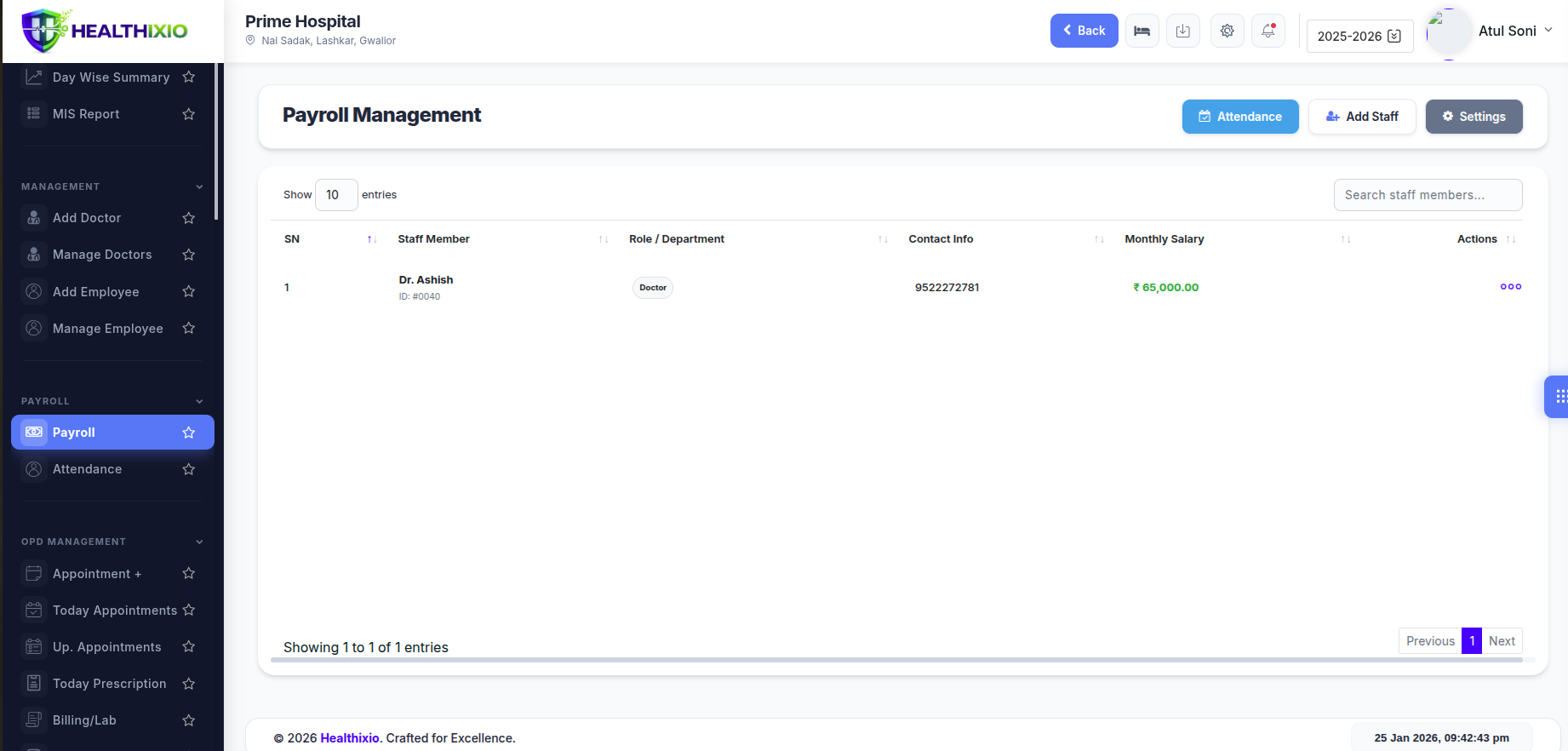
Task: Click the Search staff members field
Action: pos(1428,195)
